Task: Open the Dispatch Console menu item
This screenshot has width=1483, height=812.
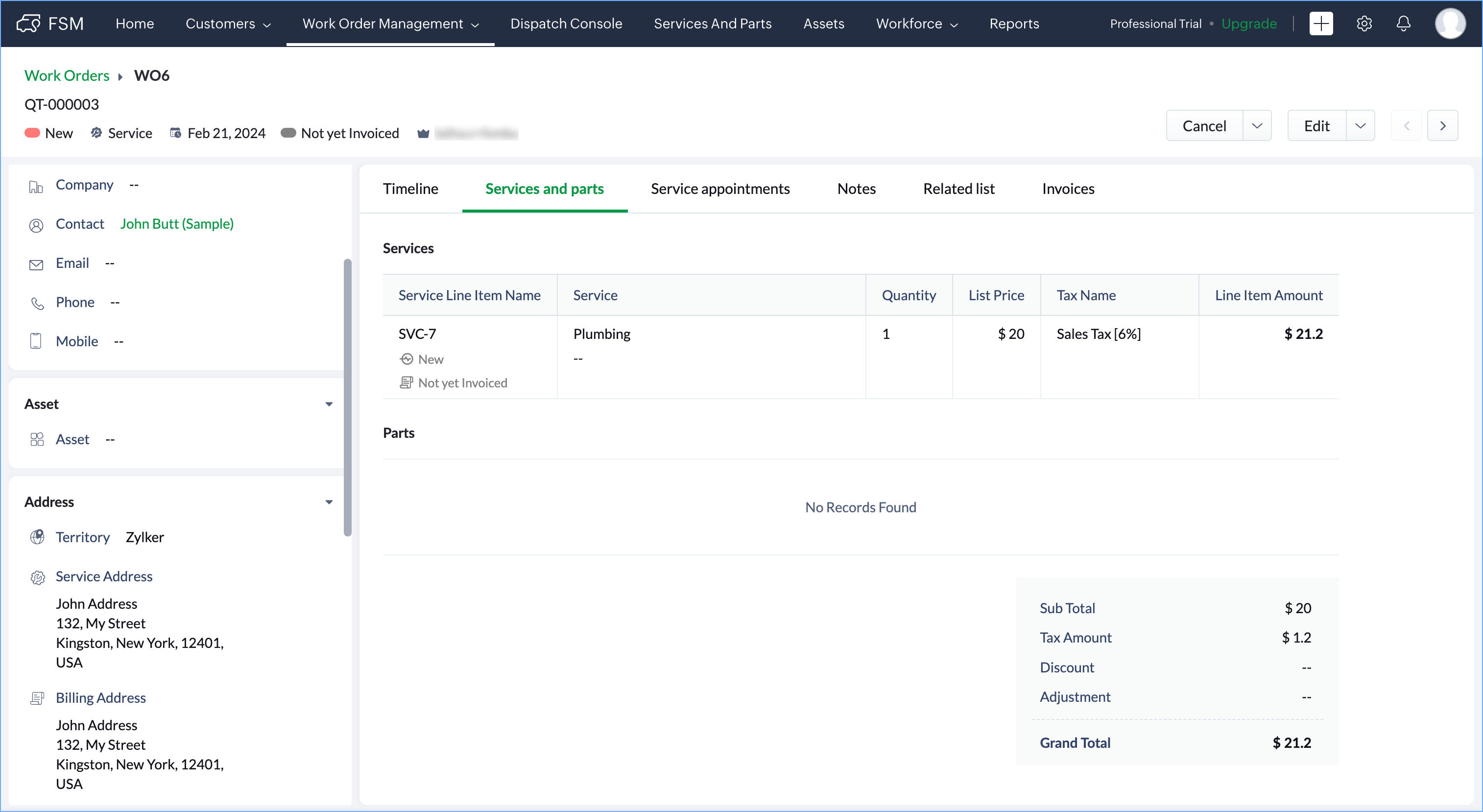Action: tap(566, 24)
